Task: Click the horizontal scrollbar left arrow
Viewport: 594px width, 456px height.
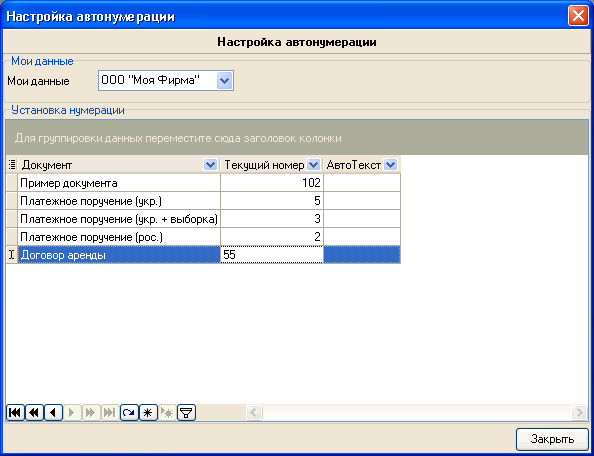Action: [254, 412]
